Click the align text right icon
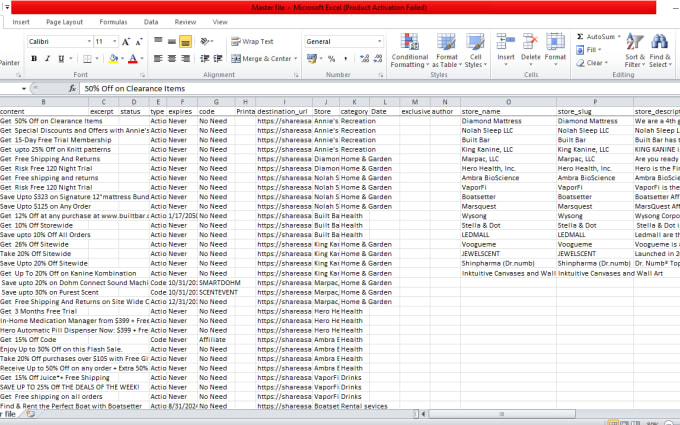Image resolution: width=680 pixels, height=425 pixels. pyautogui.click(x=185, y=59)
